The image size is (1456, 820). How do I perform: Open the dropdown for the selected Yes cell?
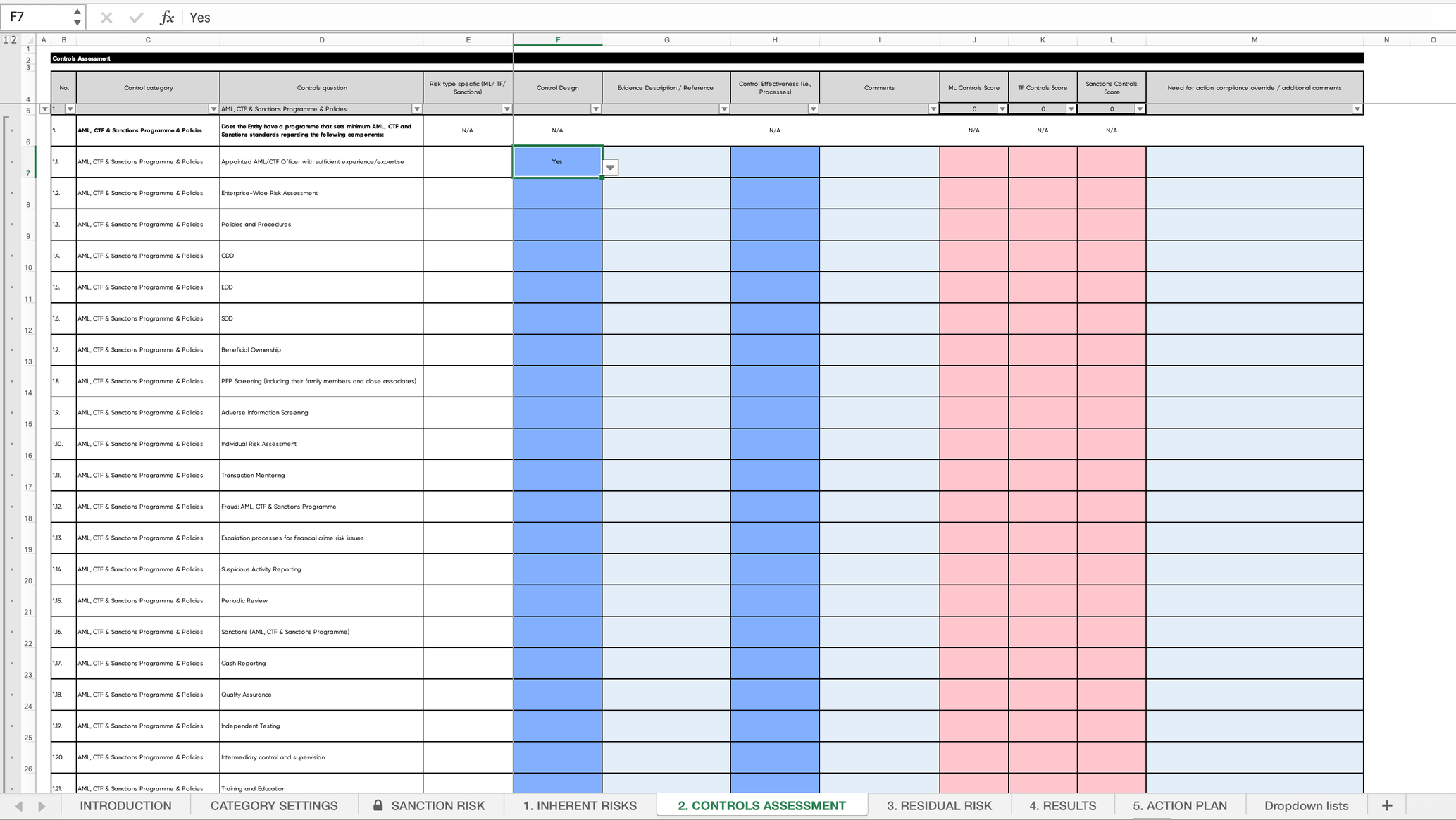click(610, 167)
